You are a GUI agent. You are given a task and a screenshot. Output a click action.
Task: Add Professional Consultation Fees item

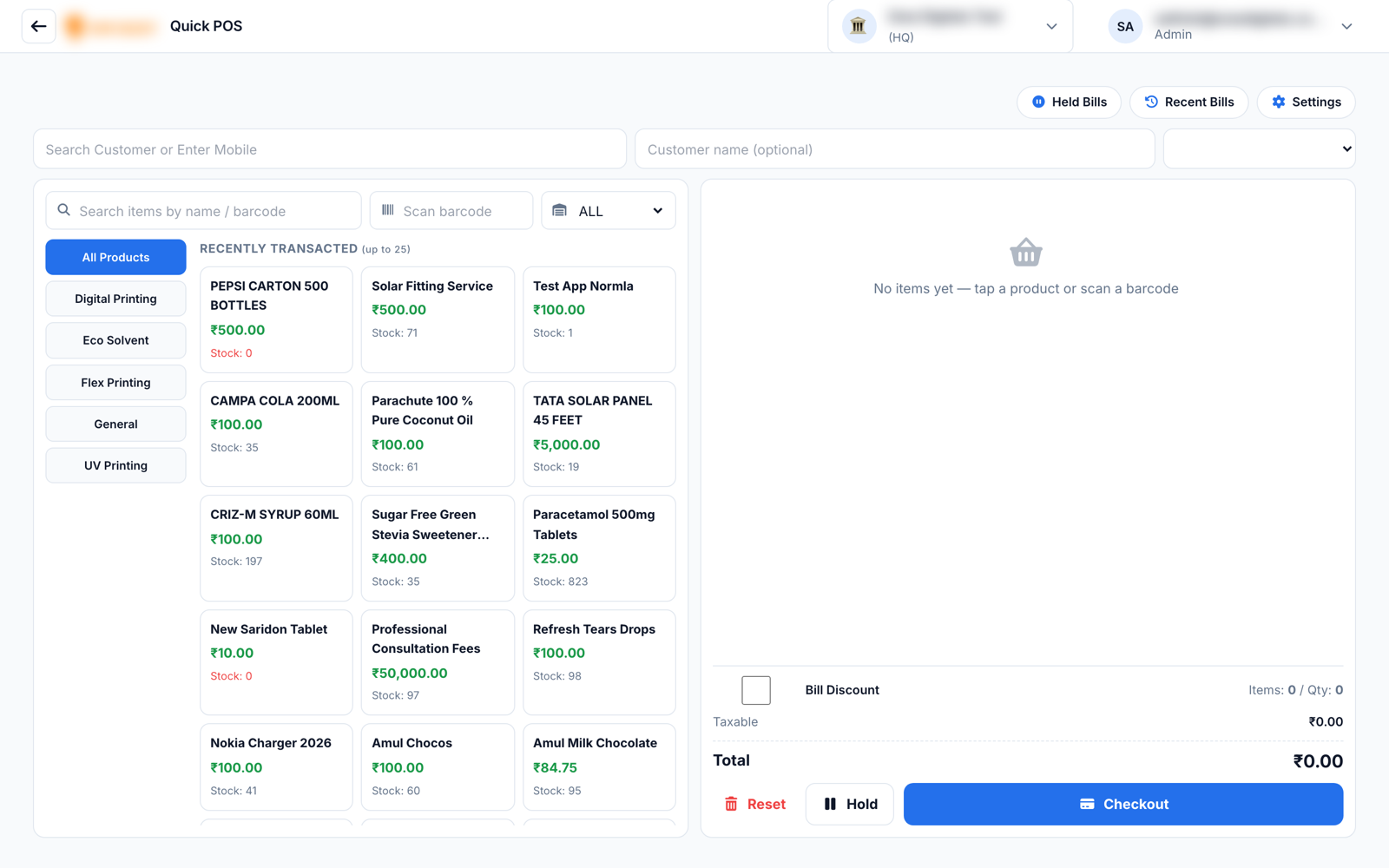click(x=438, y=662)
